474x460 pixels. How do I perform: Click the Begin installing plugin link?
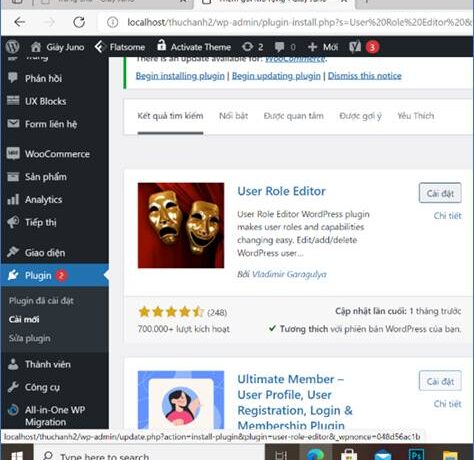coord(180,76)
